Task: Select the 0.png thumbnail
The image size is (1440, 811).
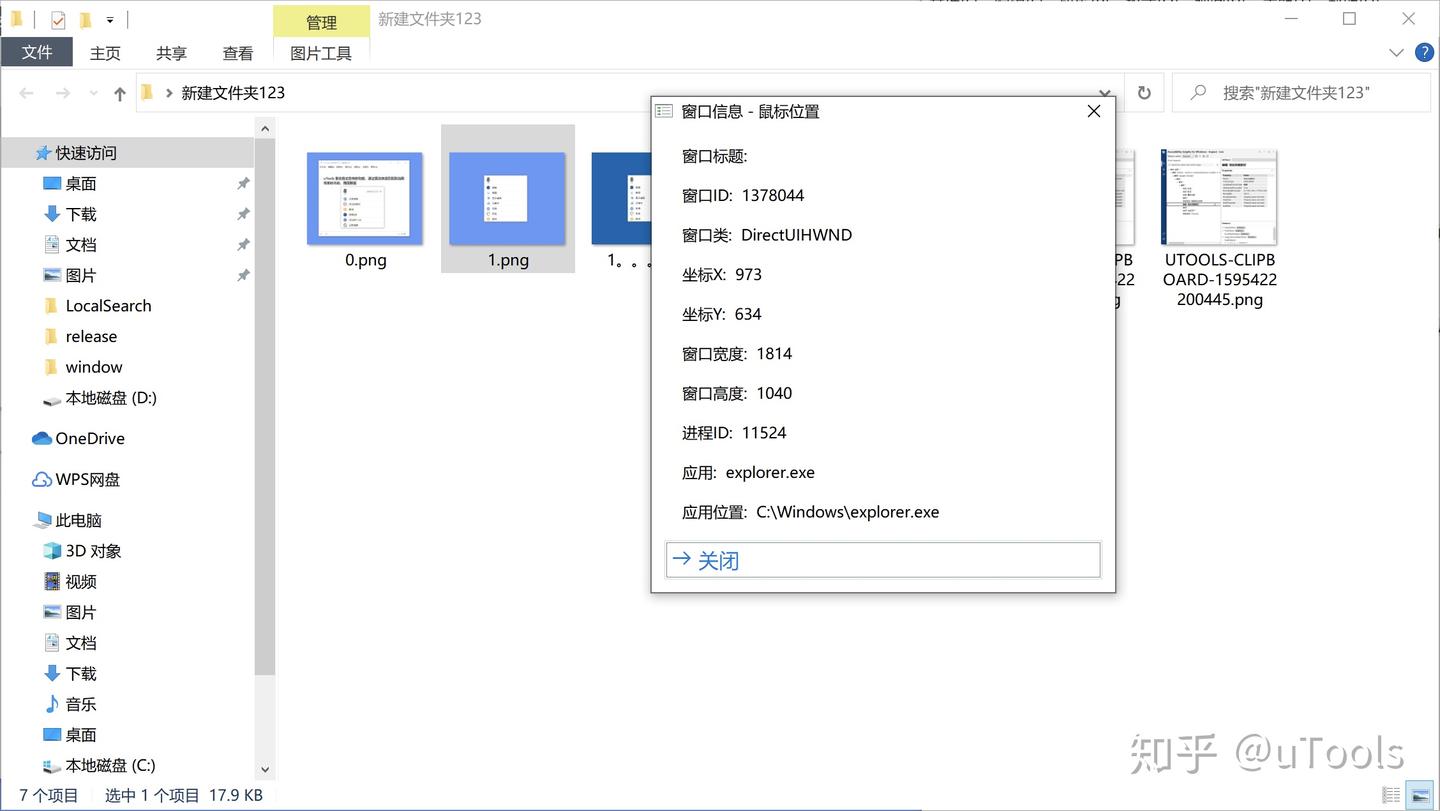Action: tap(364, 197)
